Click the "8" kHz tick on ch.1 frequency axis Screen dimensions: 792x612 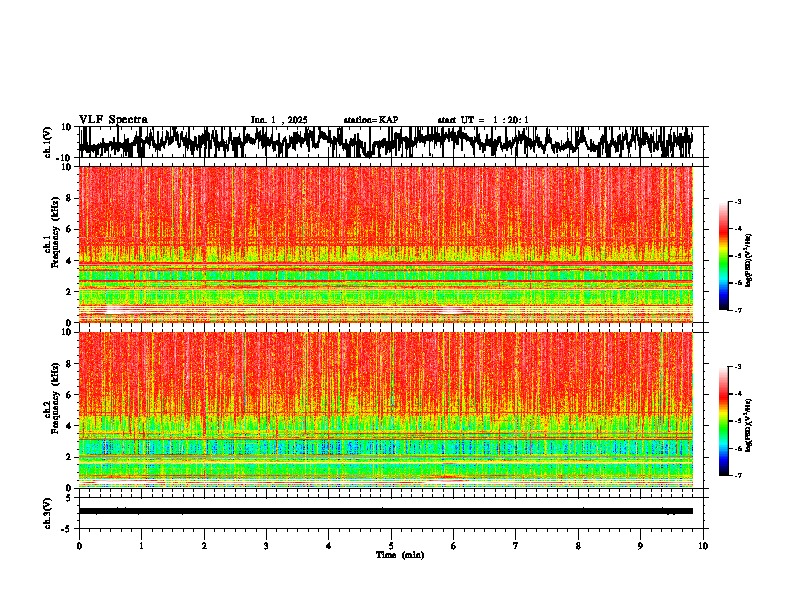69,198
